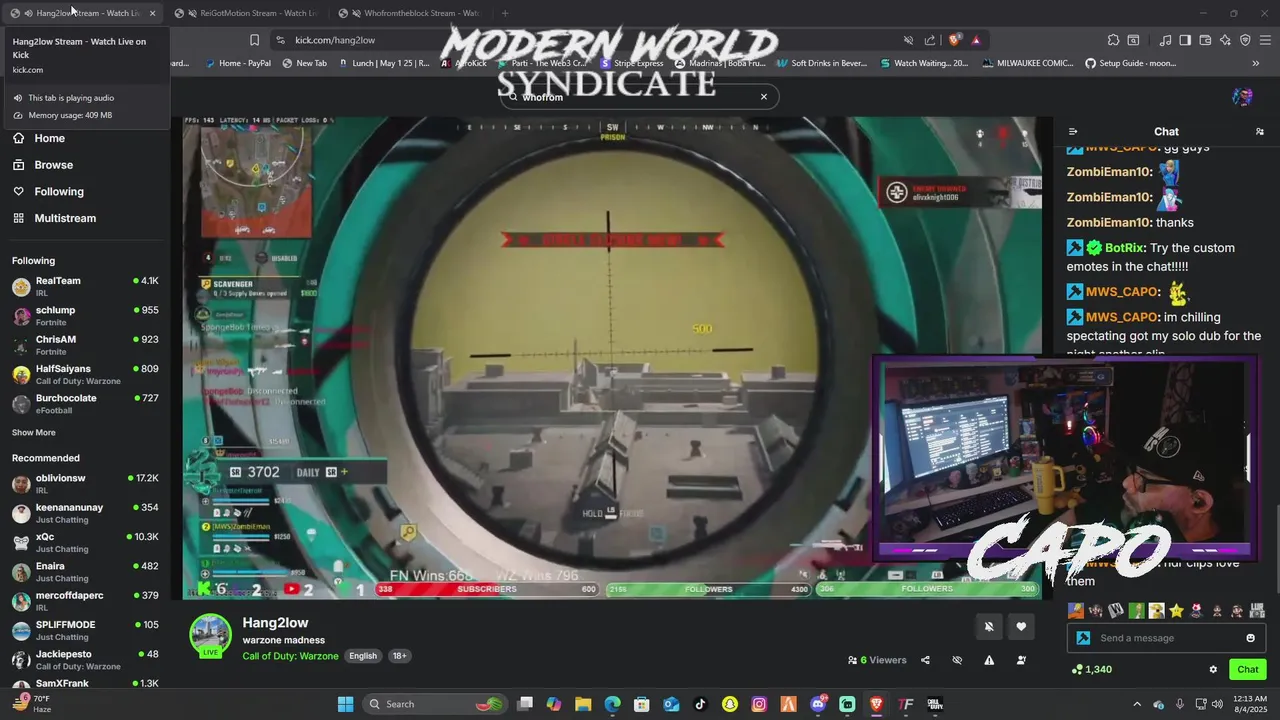Open the Burchocolate followed channel
This screenshot has height=720, width=1280.
[x=85, y=404]
